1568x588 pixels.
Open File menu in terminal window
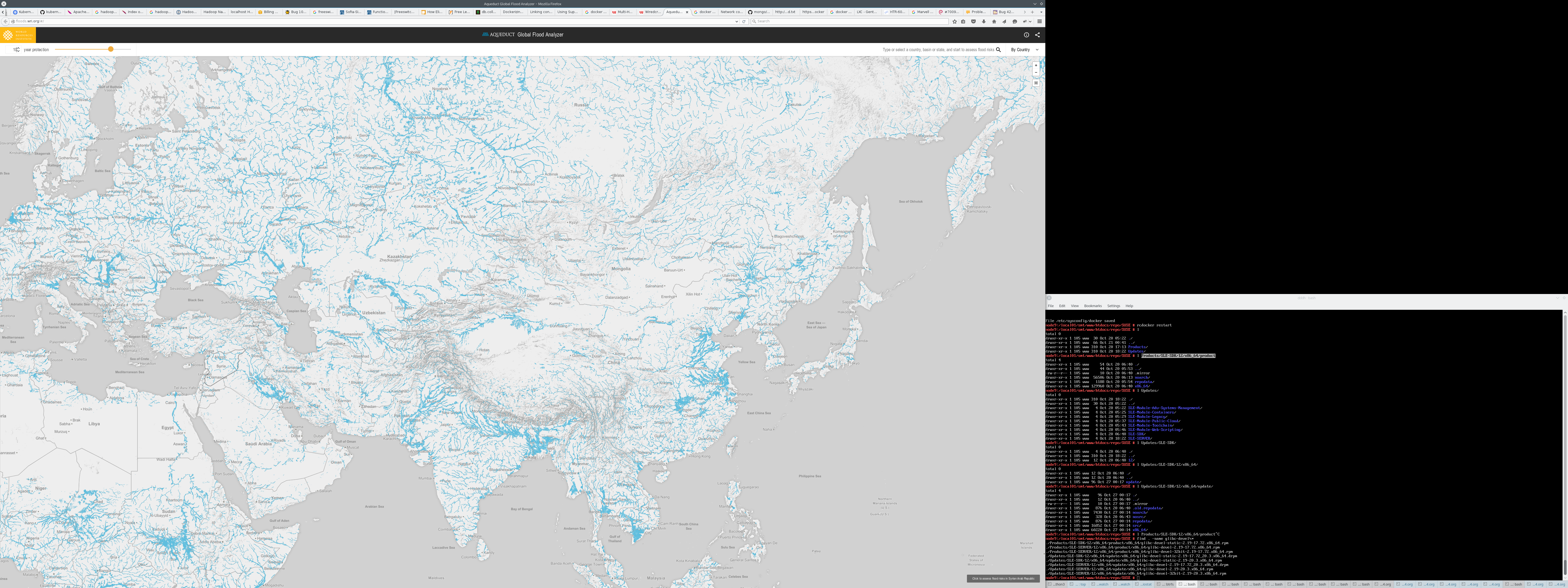pyautogui.click(x=1051, y=306)
